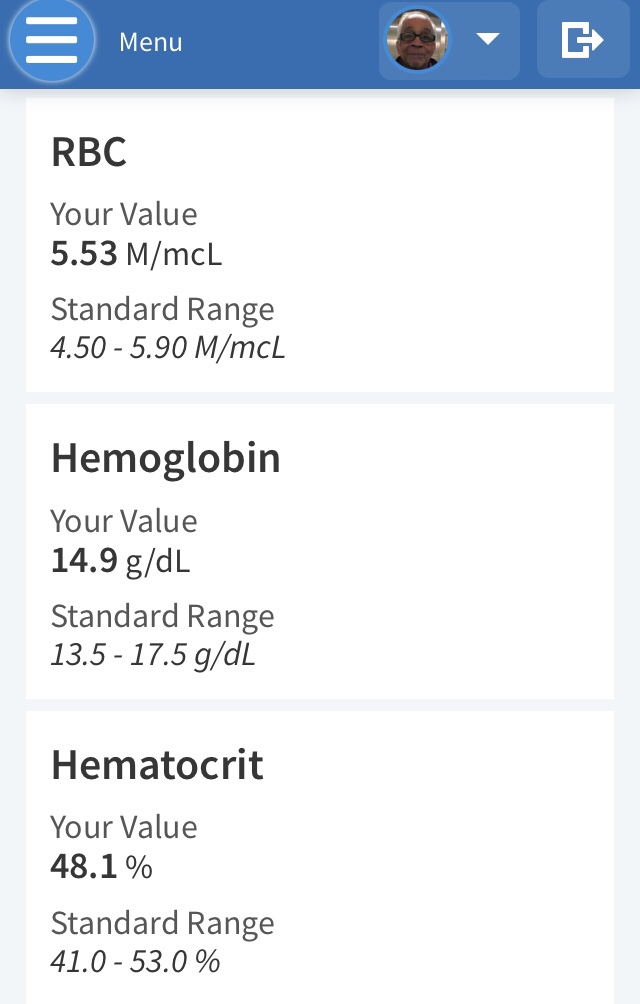Screen dimensions: 640x1004
Task: Click "Standard Range" label under RBC
Action: tap(162, 310)
